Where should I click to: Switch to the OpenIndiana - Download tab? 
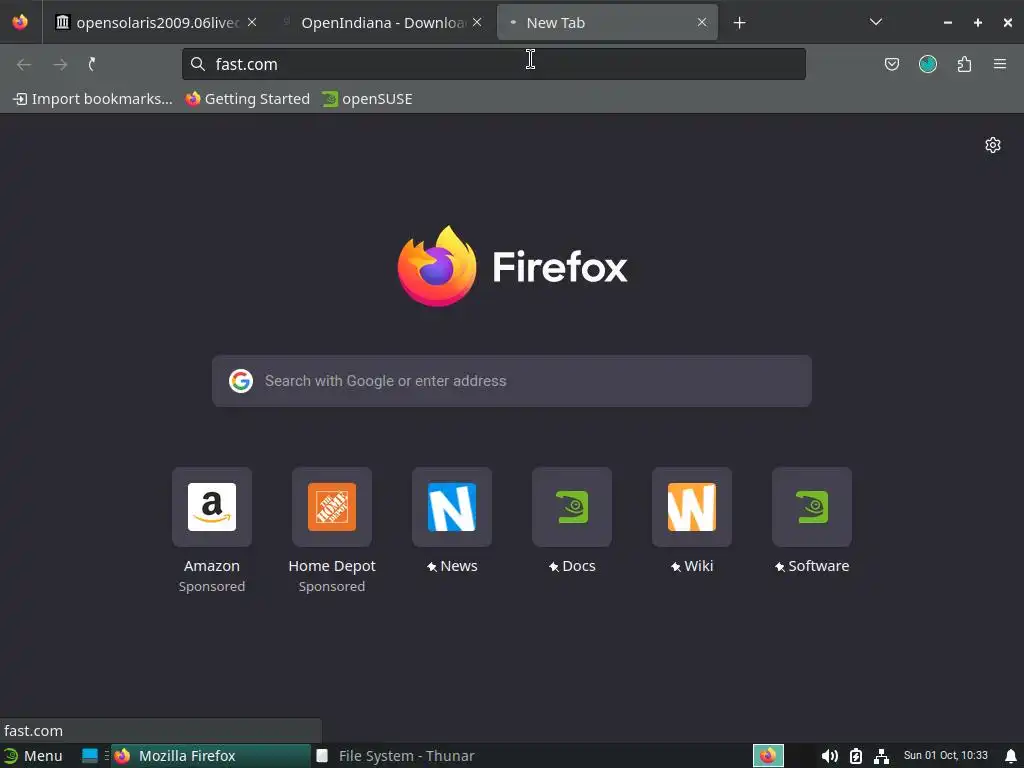[383, 23]
